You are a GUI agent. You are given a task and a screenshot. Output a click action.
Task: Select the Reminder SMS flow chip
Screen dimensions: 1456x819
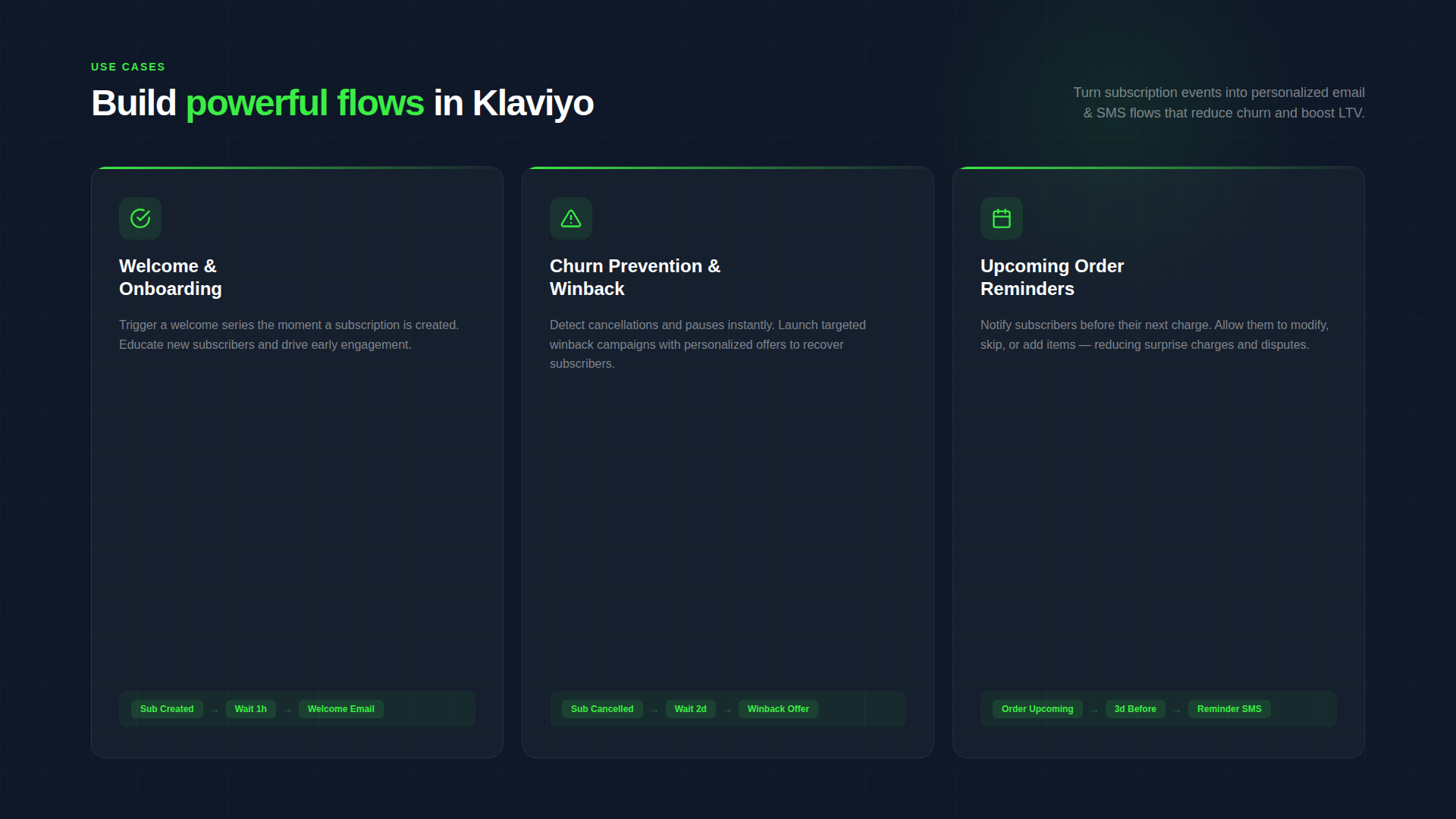click(x=1229, y=709)
